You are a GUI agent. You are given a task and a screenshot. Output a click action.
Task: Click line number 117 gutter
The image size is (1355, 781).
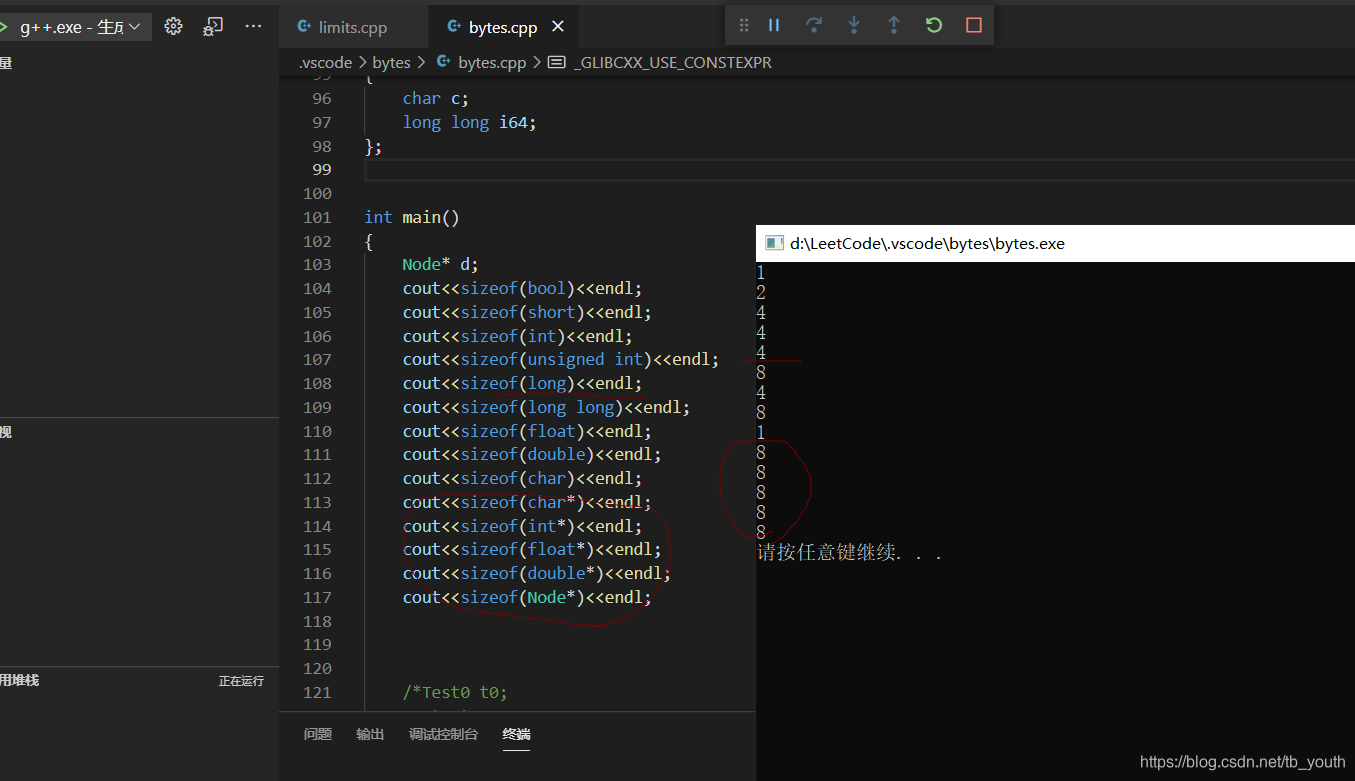[317, 597]
